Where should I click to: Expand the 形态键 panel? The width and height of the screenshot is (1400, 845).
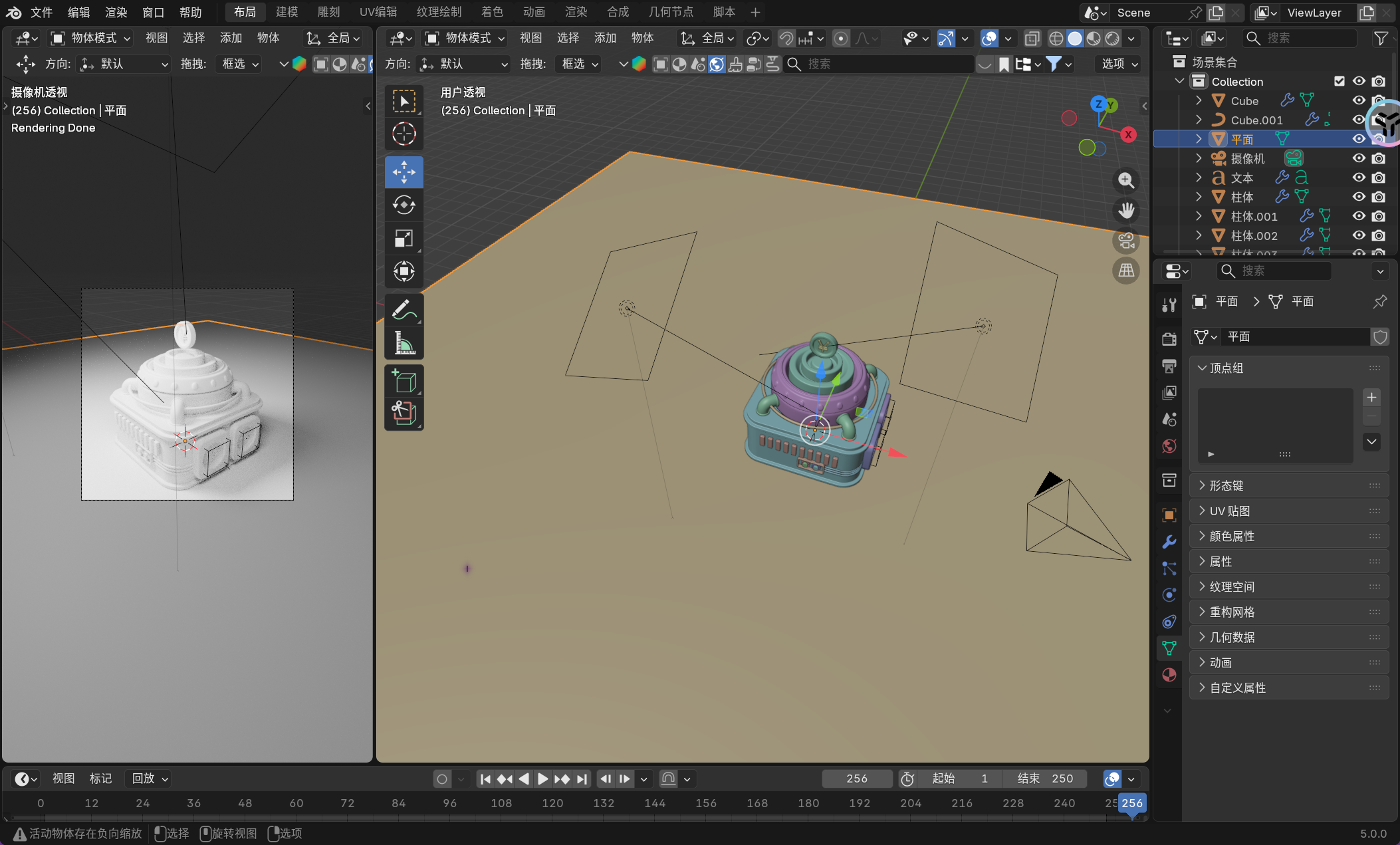1226,485
